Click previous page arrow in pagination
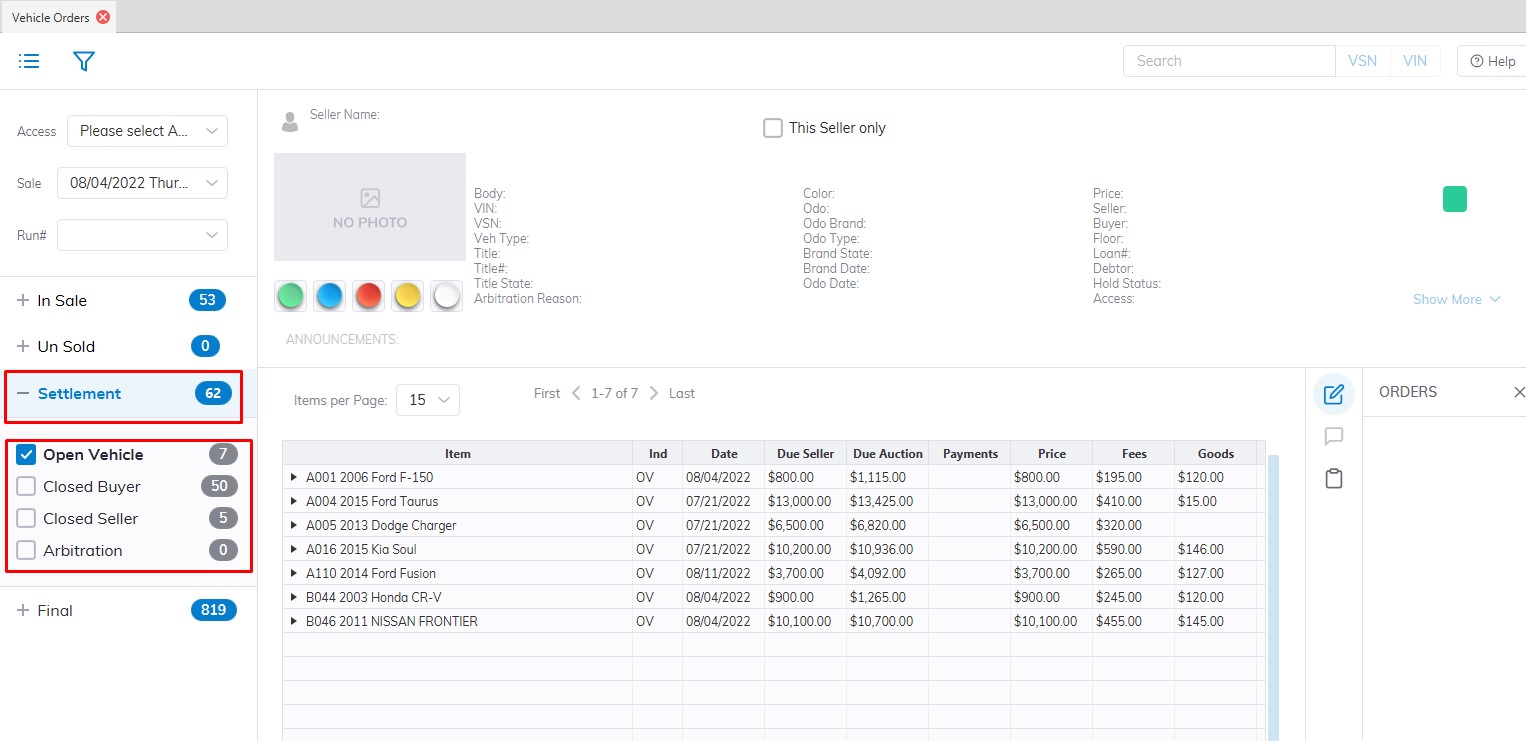The width and height of the screenshot is (1526, 741). 576,393
